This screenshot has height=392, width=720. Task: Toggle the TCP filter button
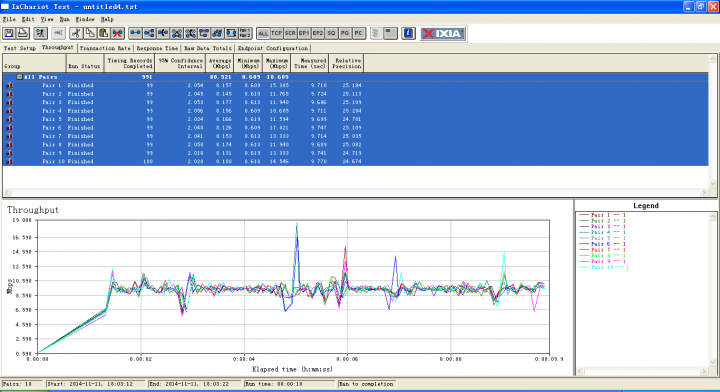(x=276, y=33)
